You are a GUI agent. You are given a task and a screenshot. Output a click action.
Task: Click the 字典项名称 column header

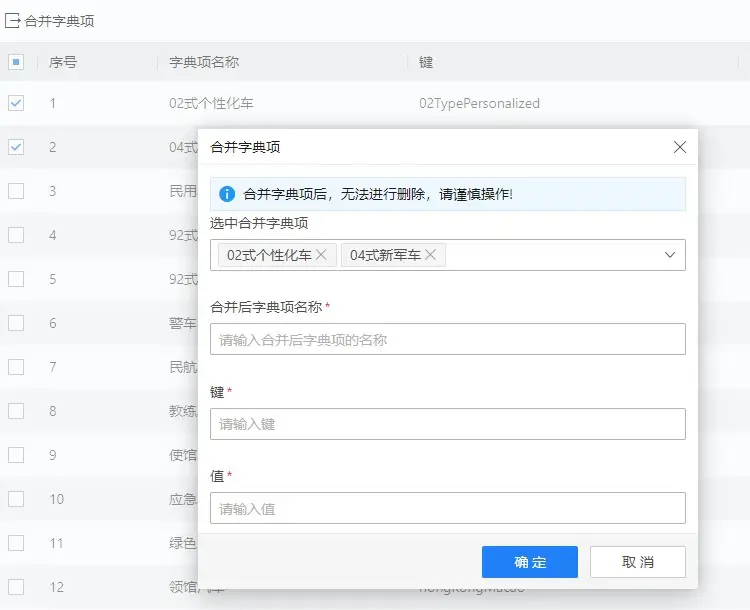[204, 62]
